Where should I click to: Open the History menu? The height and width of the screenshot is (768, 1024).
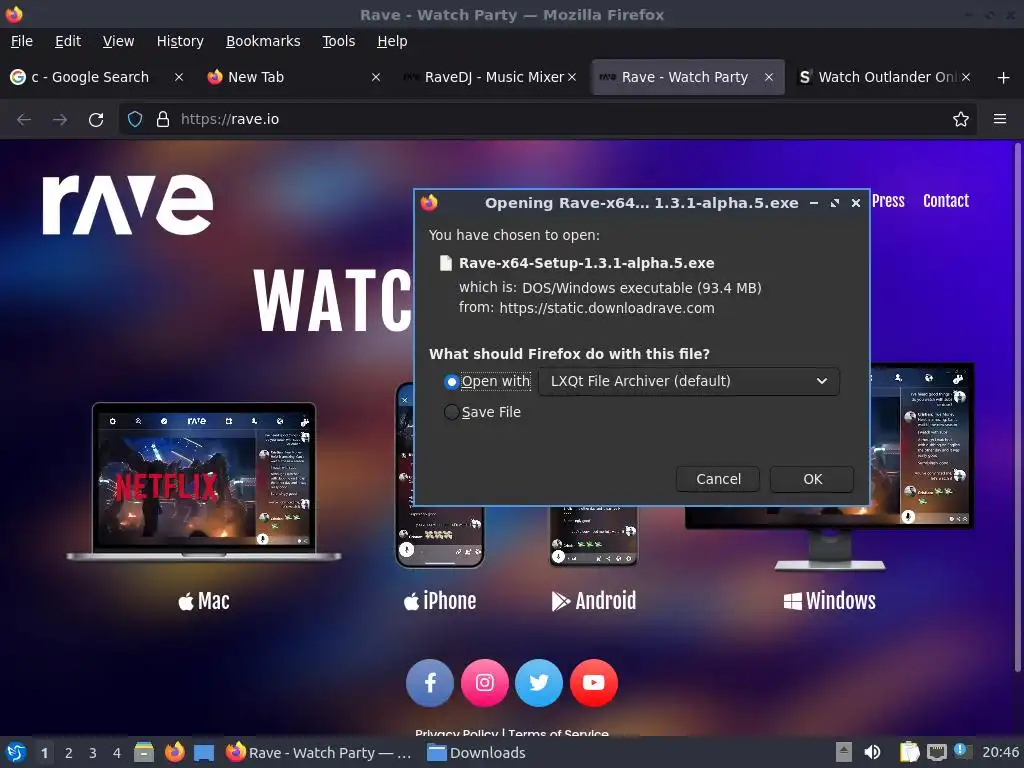pyautogui.click(x=180, y=41)
